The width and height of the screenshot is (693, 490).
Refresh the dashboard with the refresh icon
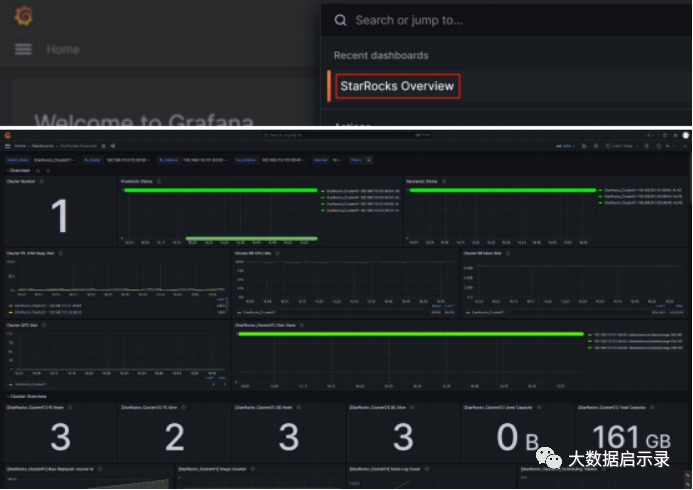click(x=659, y=146)
